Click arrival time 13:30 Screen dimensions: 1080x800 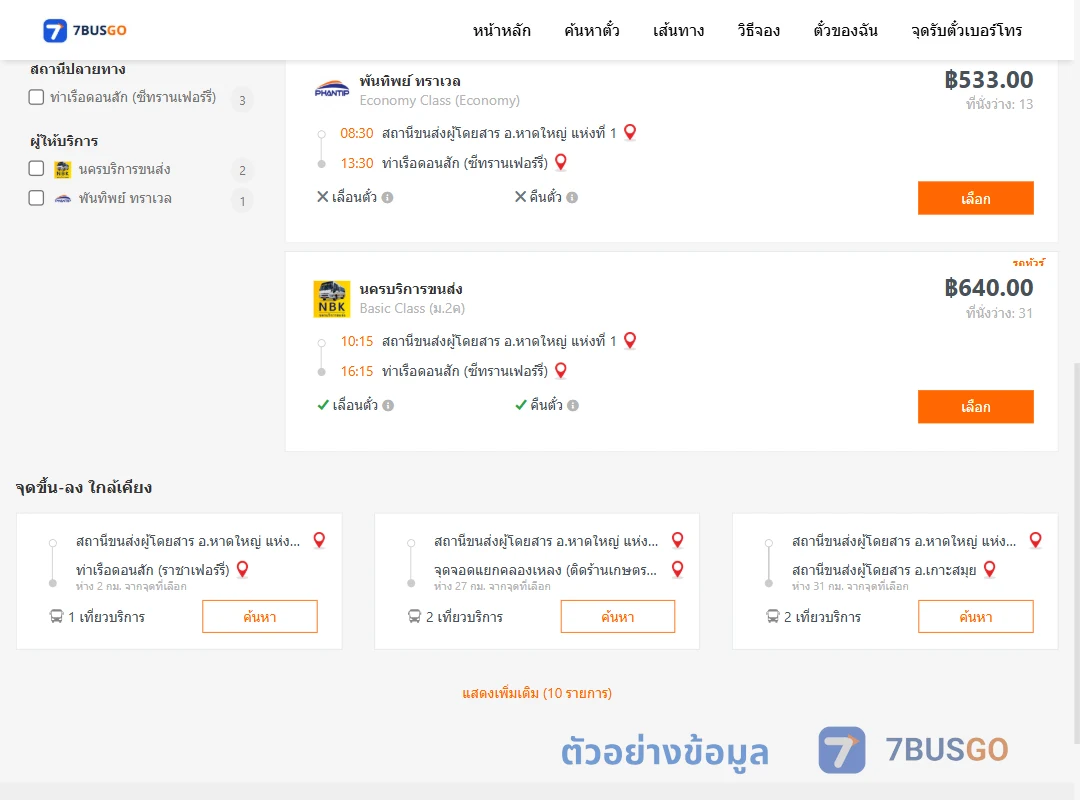click(357, 163)
